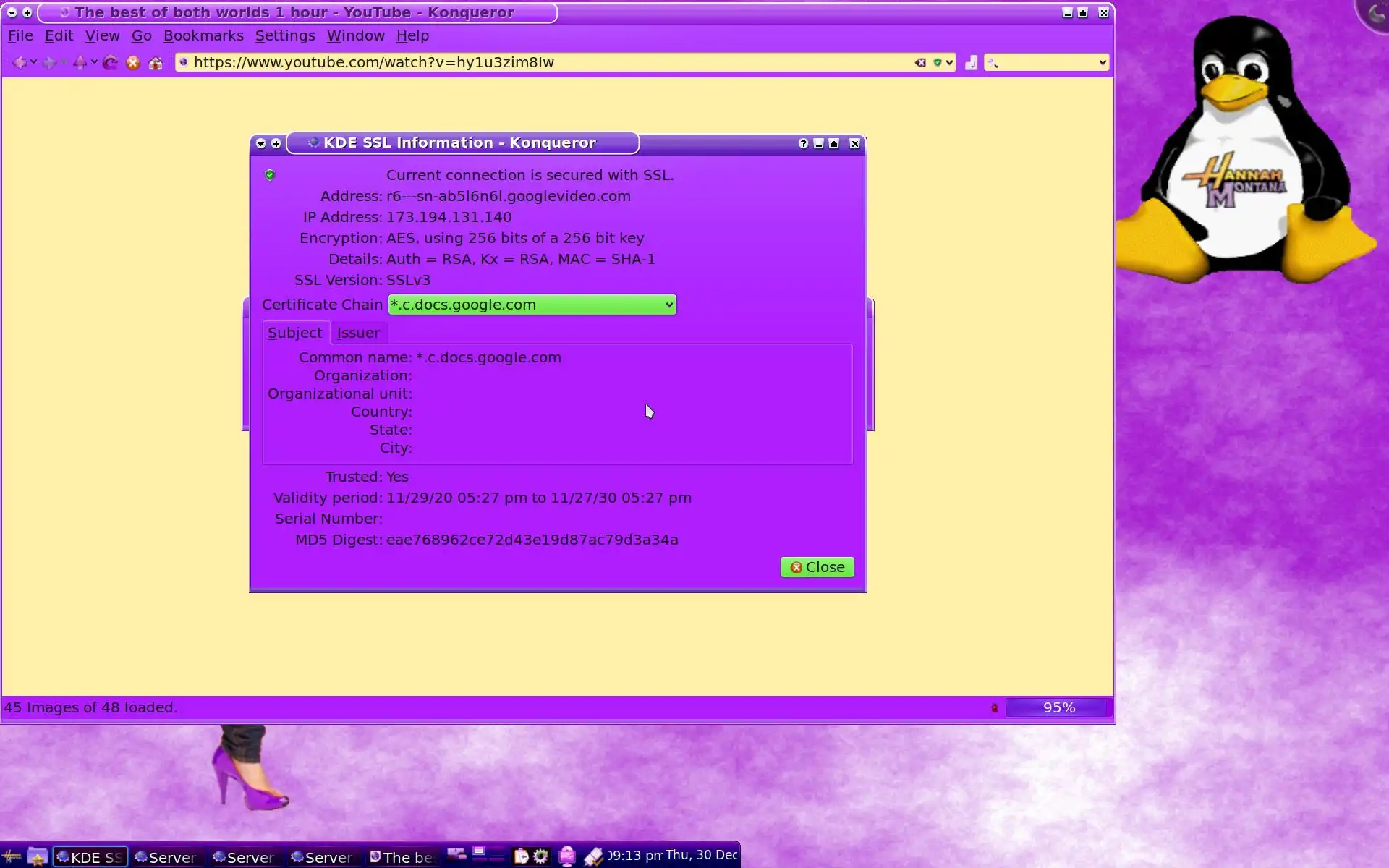This screenshot has width=1389, height=868.
Task: Click the Go button beside address bar
Action: [x=972, y=63]
